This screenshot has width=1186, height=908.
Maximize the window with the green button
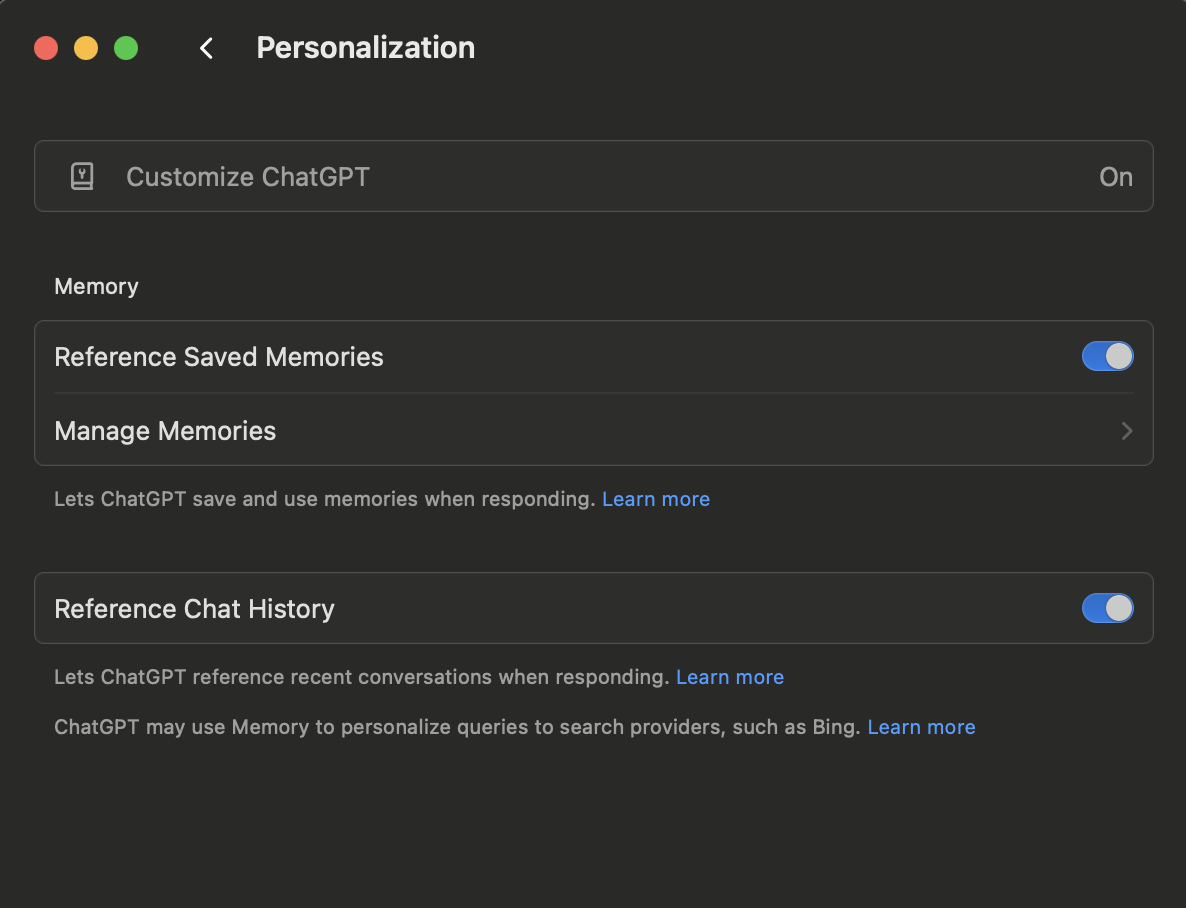(126, 48)
